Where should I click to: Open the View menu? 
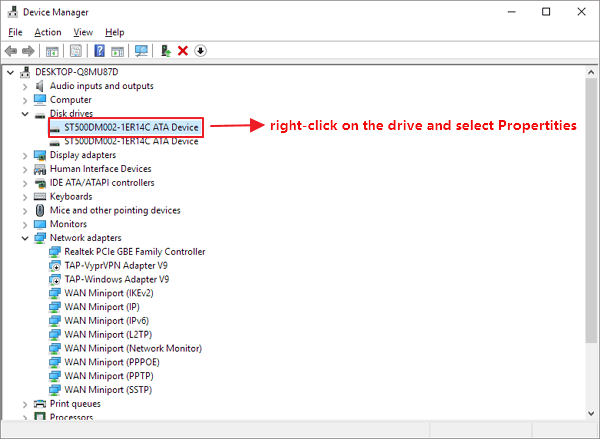82,32
